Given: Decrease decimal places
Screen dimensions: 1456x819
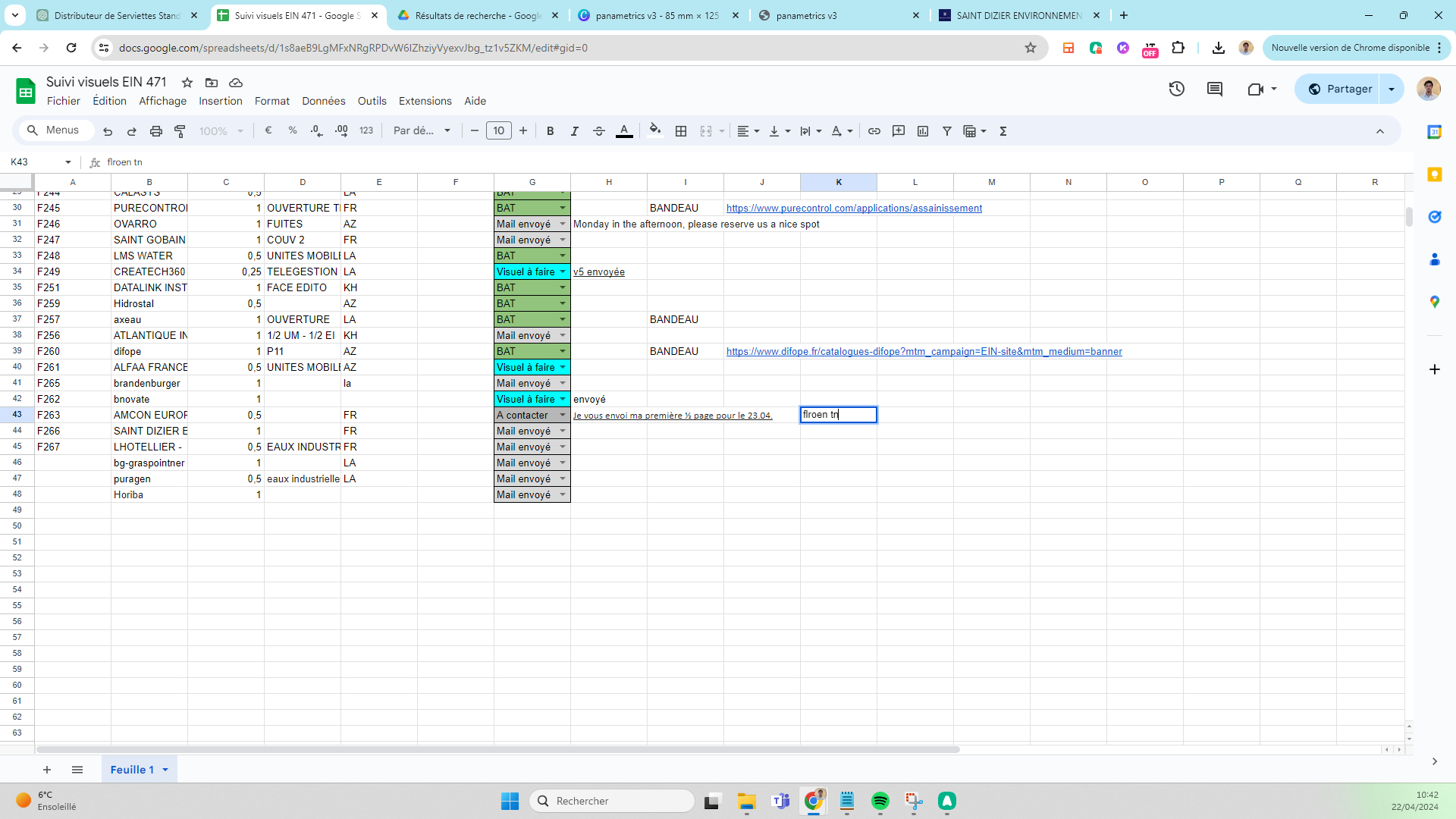Looking at the screenshot, I should (317, 130).
